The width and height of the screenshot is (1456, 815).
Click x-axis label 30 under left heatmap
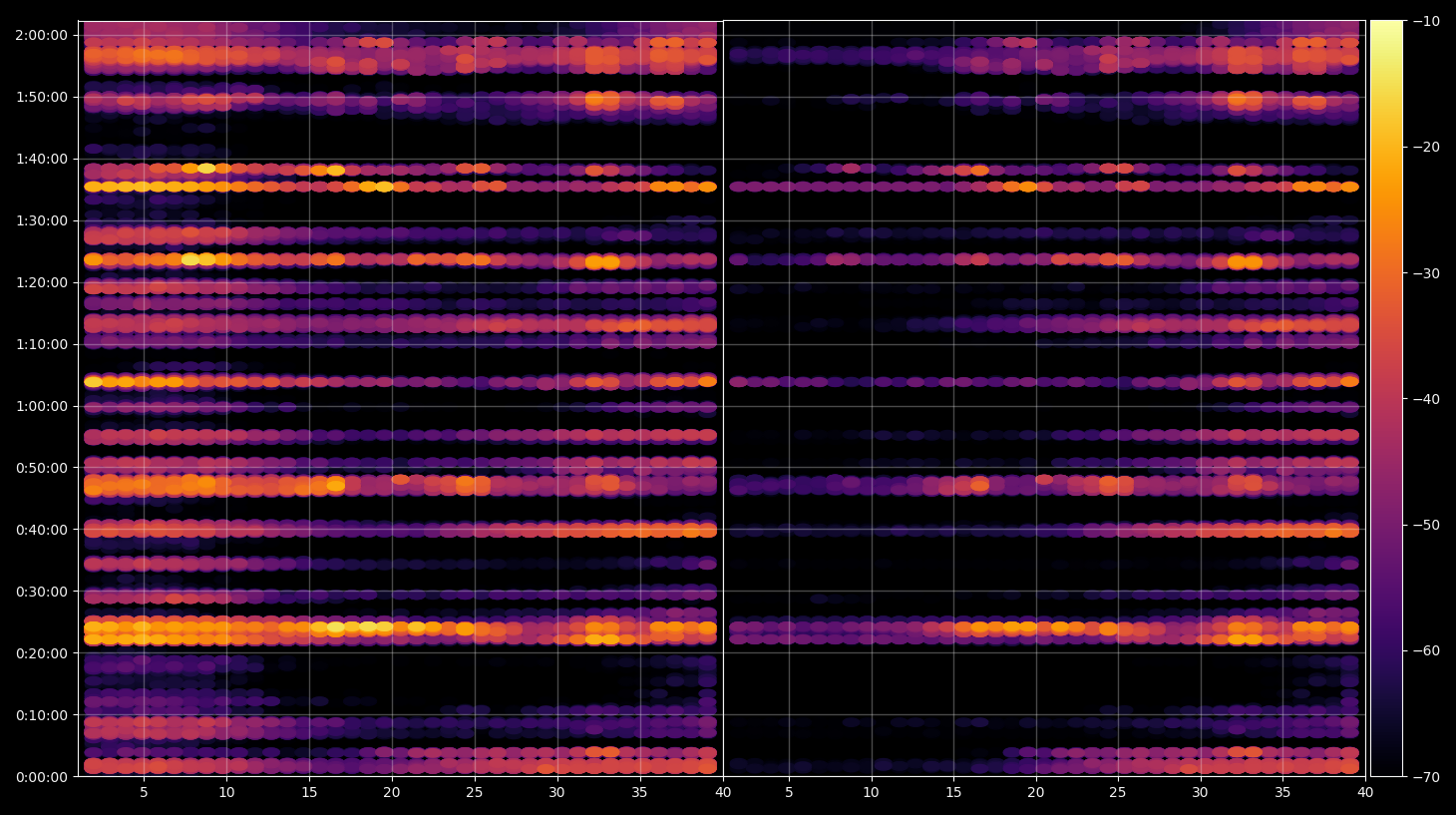click(556, 792)
